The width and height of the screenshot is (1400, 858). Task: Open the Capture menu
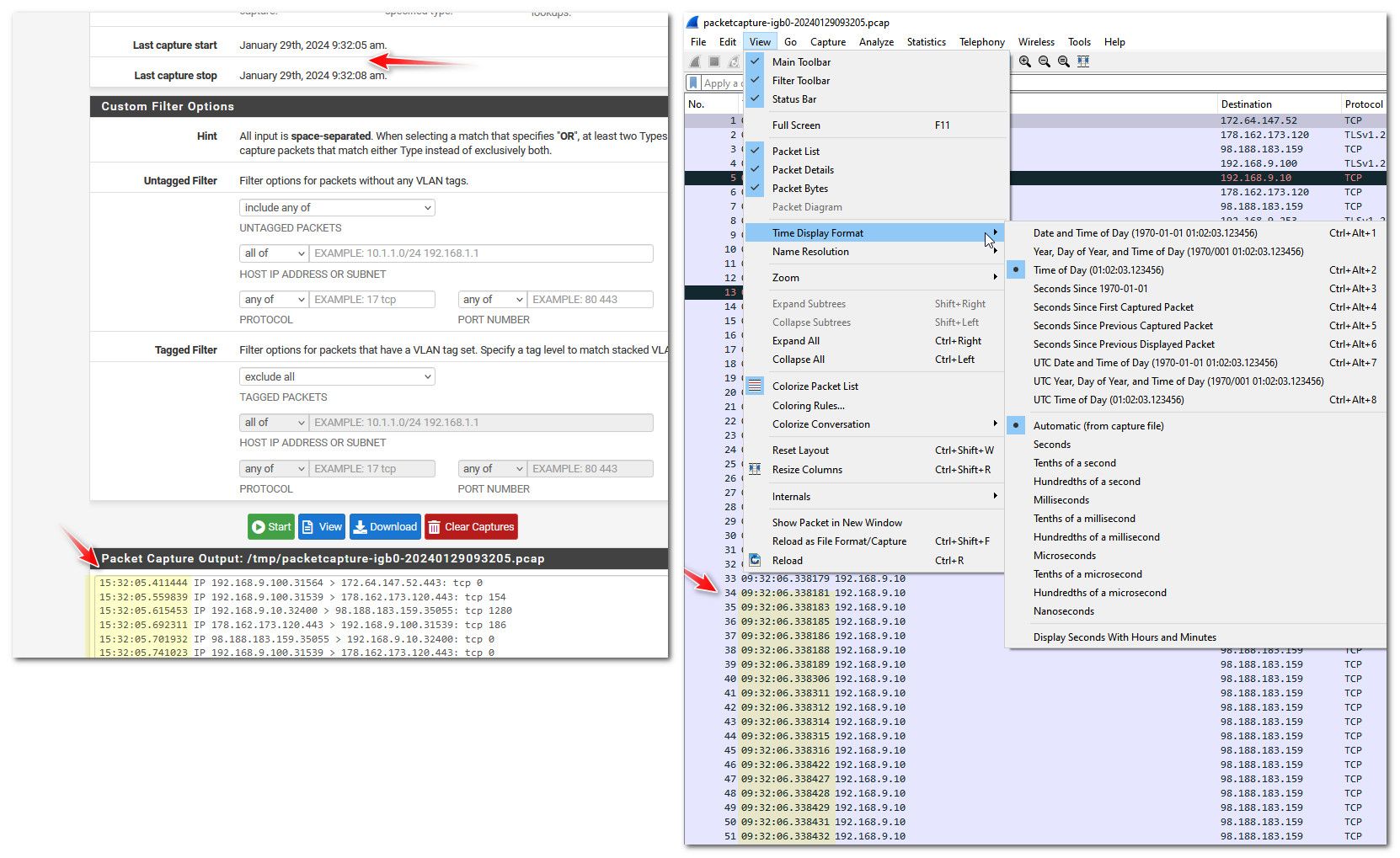click(x=828, y=42)
